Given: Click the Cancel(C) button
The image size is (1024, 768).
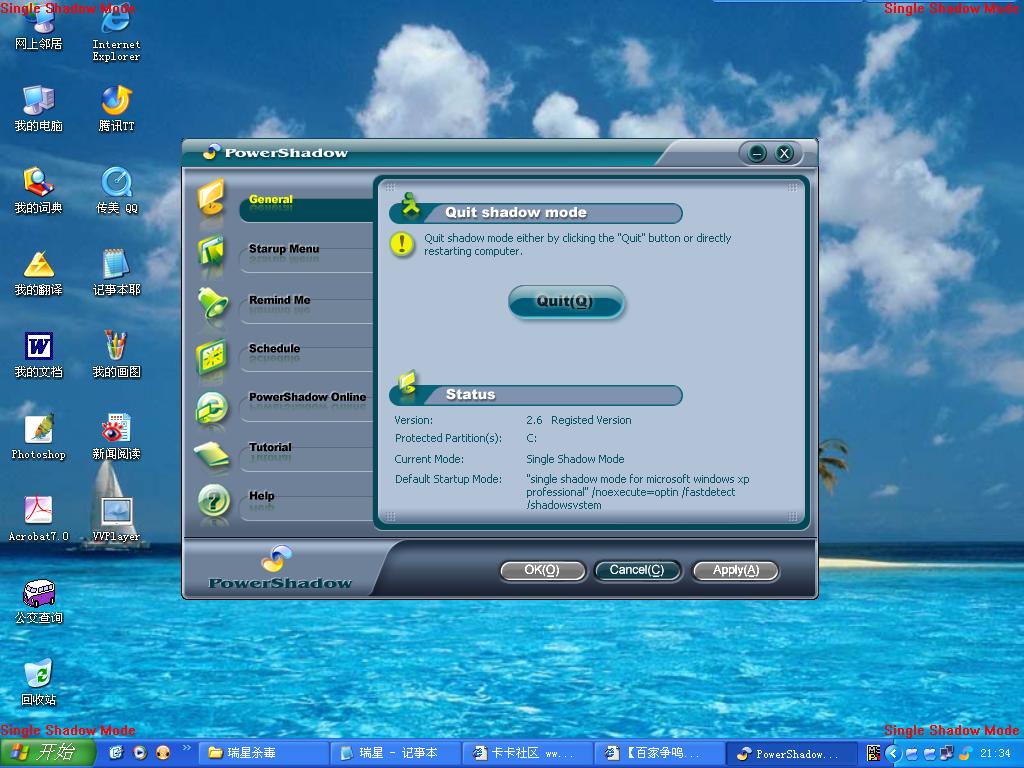Looking at the screenshot, I should 637,570.
